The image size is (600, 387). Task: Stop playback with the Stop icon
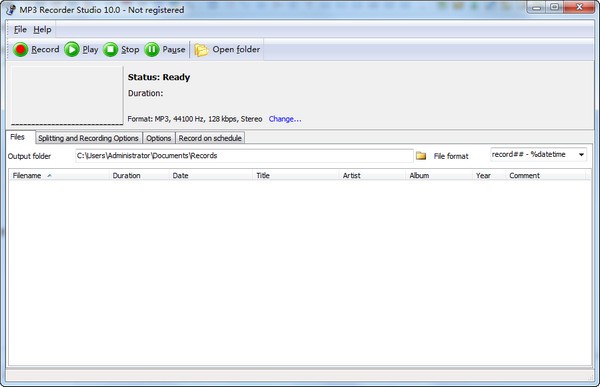111,49
